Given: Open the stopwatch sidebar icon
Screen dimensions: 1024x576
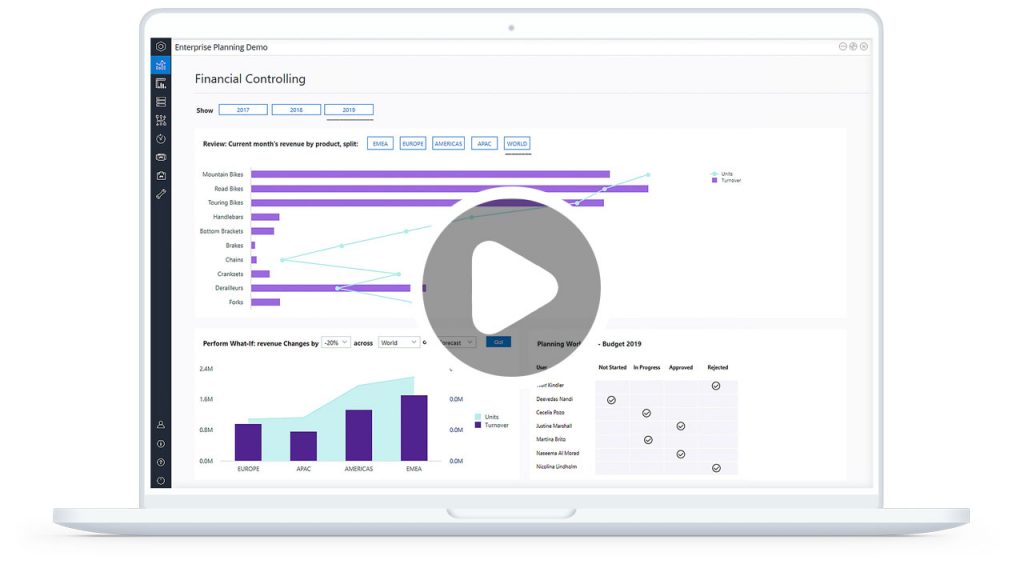Looking at the screenshot, I should point(161,138).
